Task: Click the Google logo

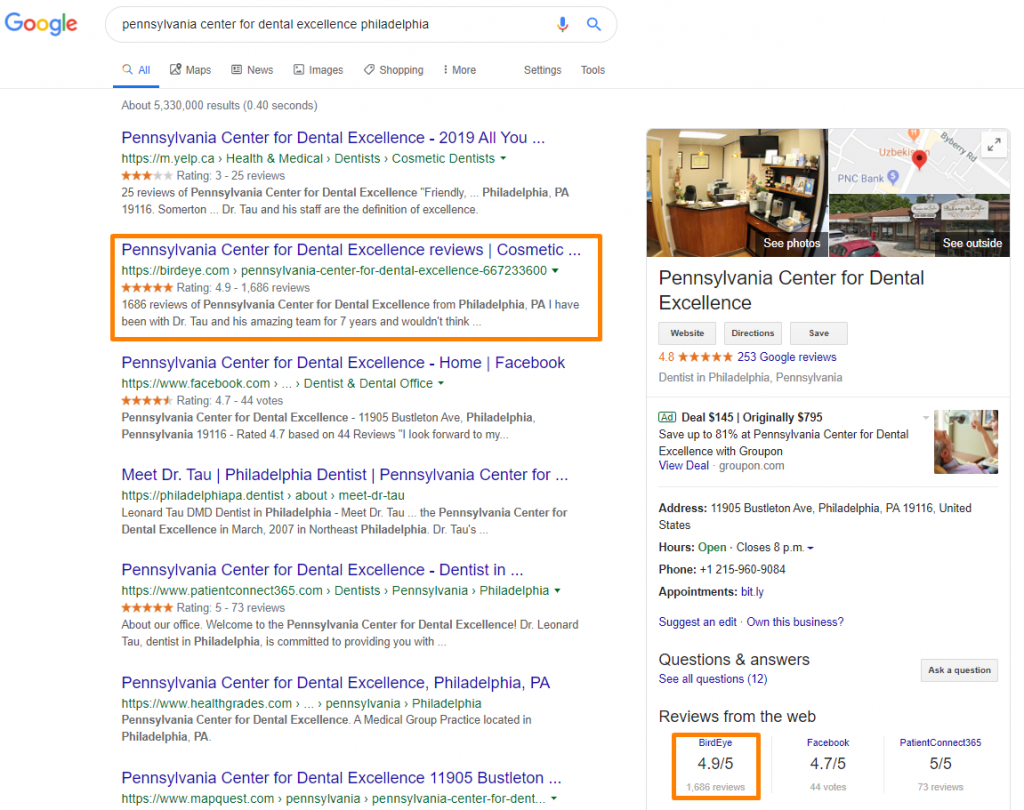Action: pos(41,24)
